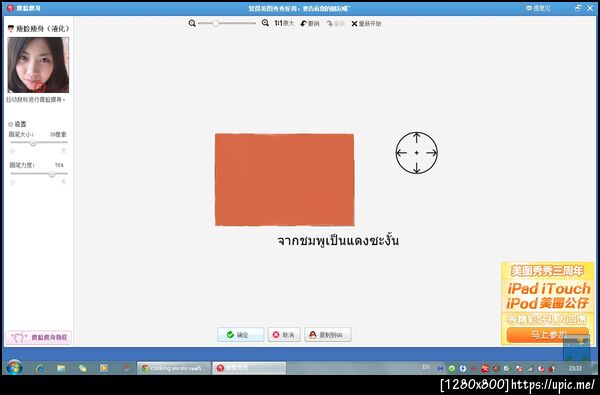The image size is (600, 395).
Task: Cancel with the red X 取消 button
Action: point(284,335)
